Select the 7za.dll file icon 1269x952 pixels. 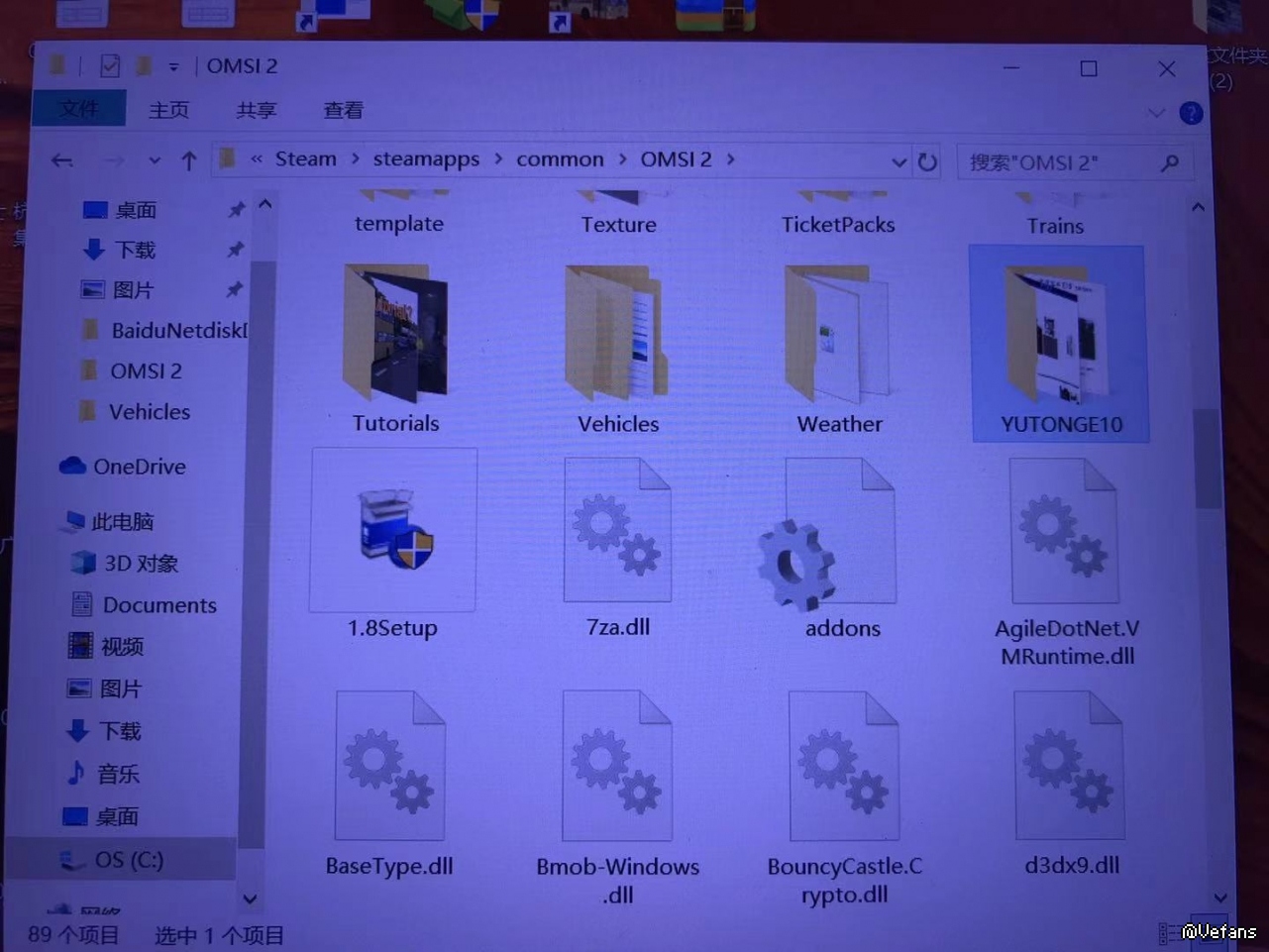(617, 530)
